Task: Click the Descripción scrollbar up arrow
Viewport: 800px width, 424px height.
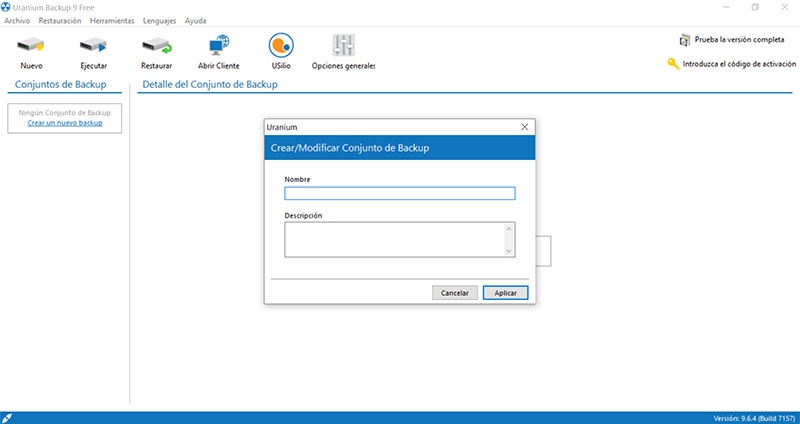Action: point(509,228)
